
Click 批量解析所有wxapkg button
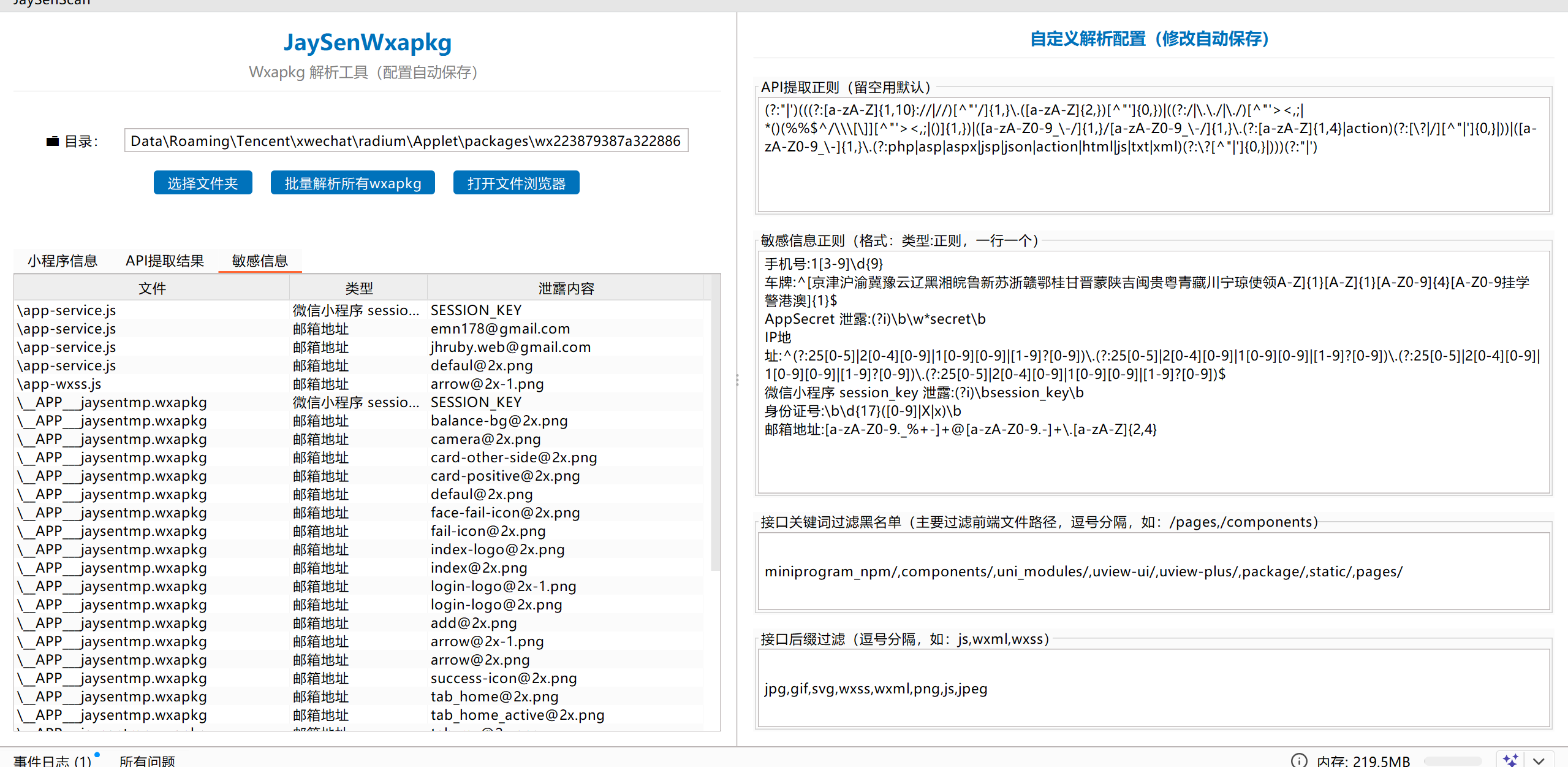click(x=353, y=183)
